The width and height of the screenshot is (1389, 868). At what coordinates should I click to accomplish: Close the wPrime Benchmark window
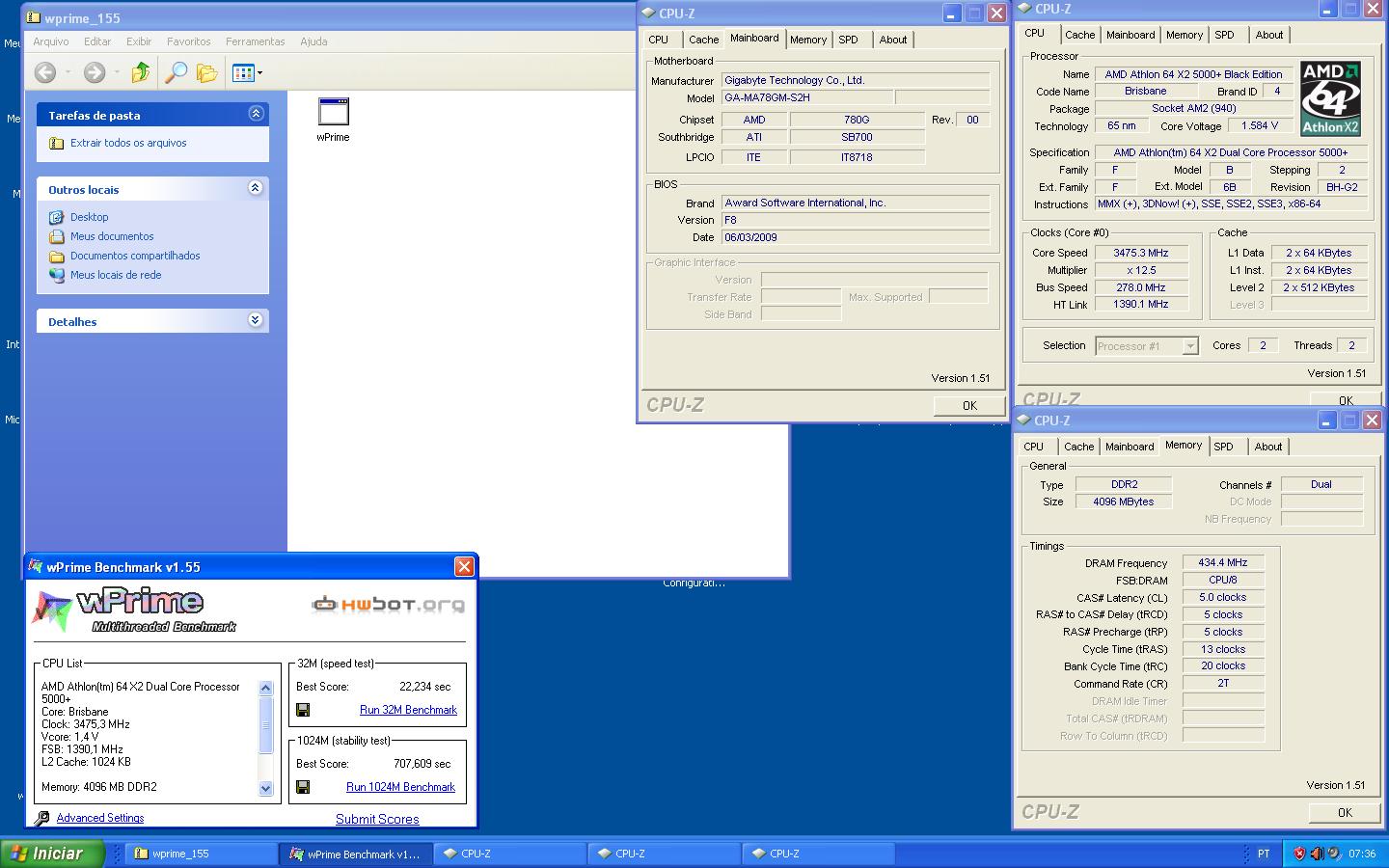464,566
